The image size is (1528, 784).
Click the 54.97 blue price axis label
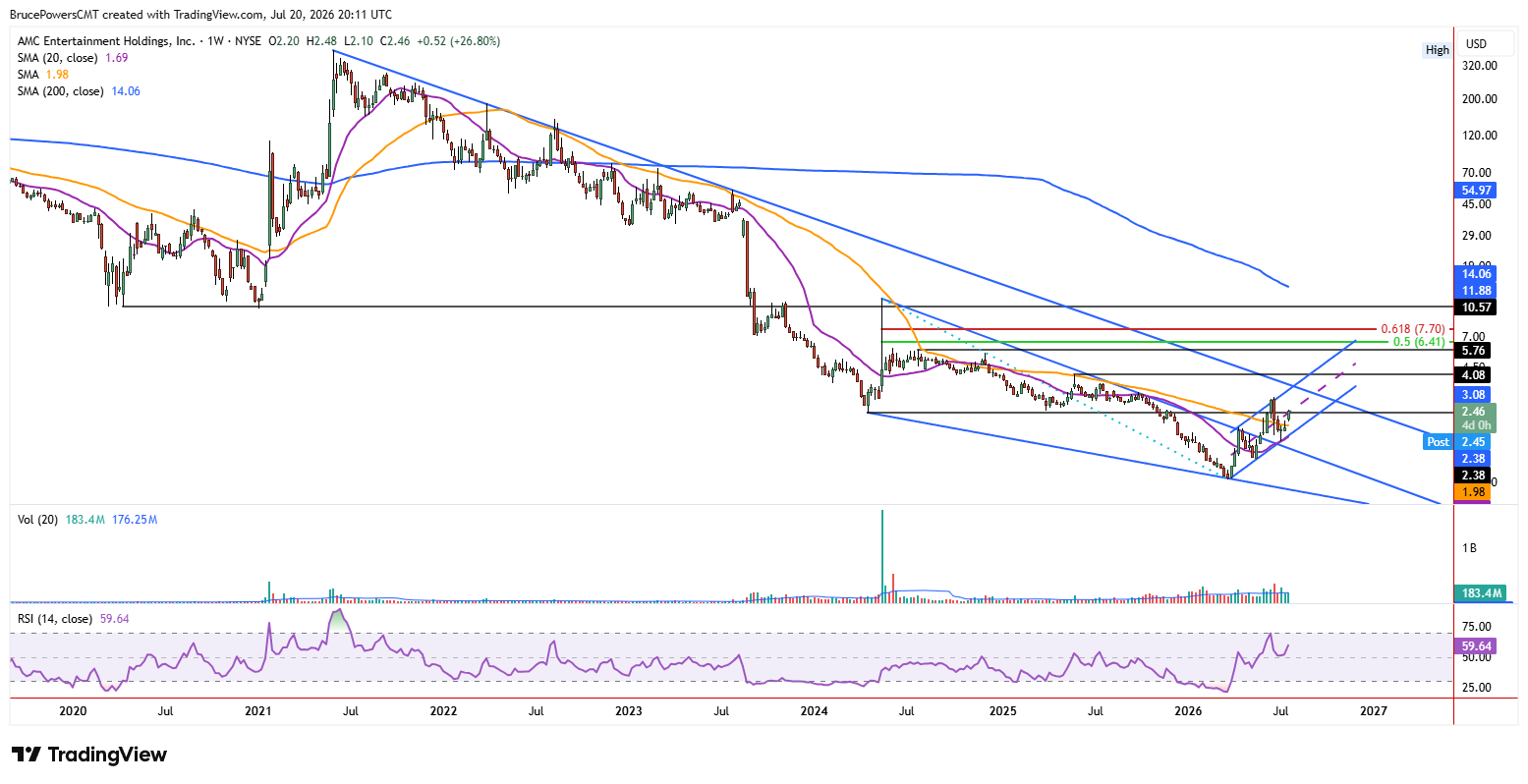coord(1475,190)
